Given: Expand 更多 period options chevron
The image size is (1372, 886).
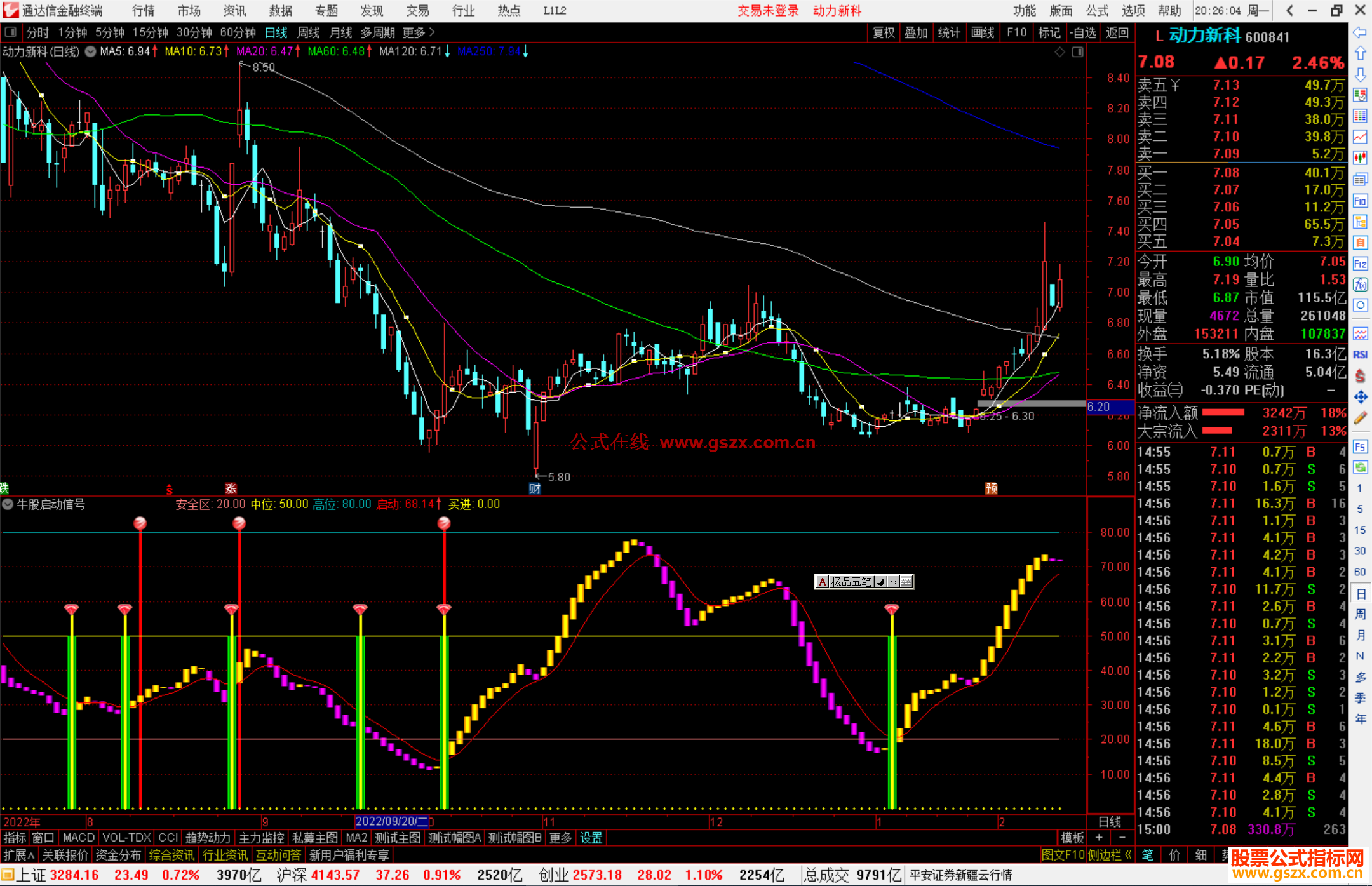Looking at the screenshot, I should tap(432, 32).
